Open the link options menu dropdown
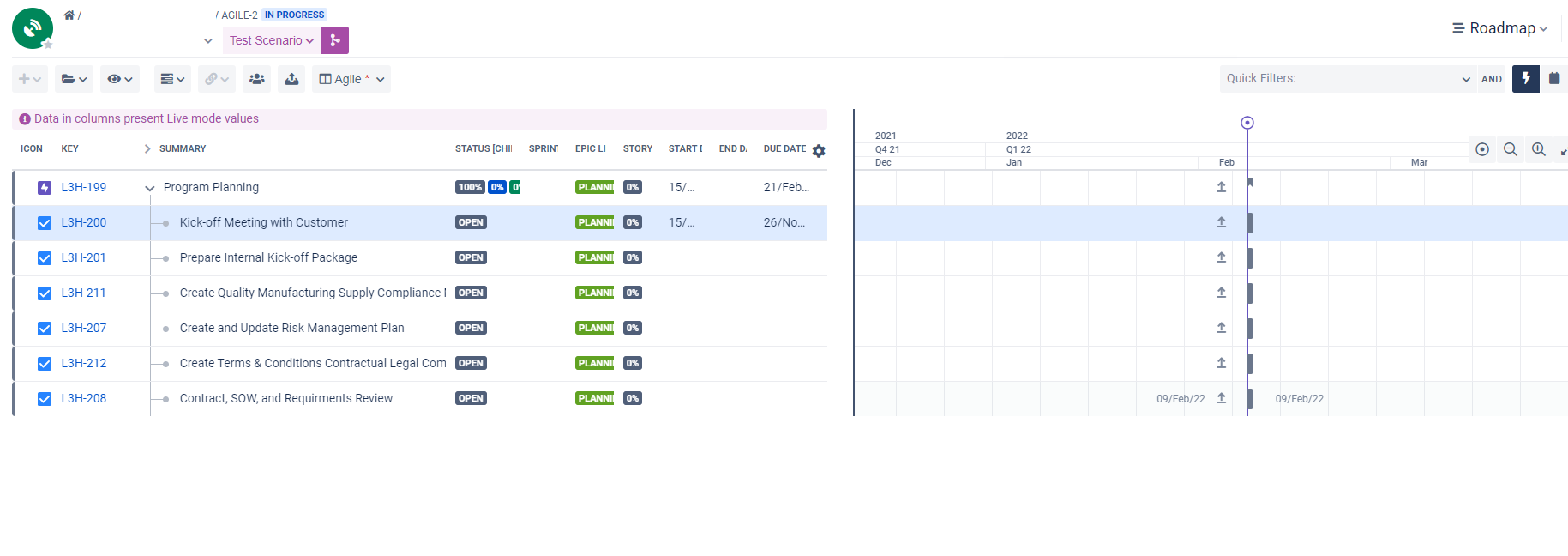The image size is (1568, 556). click(x=217, y=79)
